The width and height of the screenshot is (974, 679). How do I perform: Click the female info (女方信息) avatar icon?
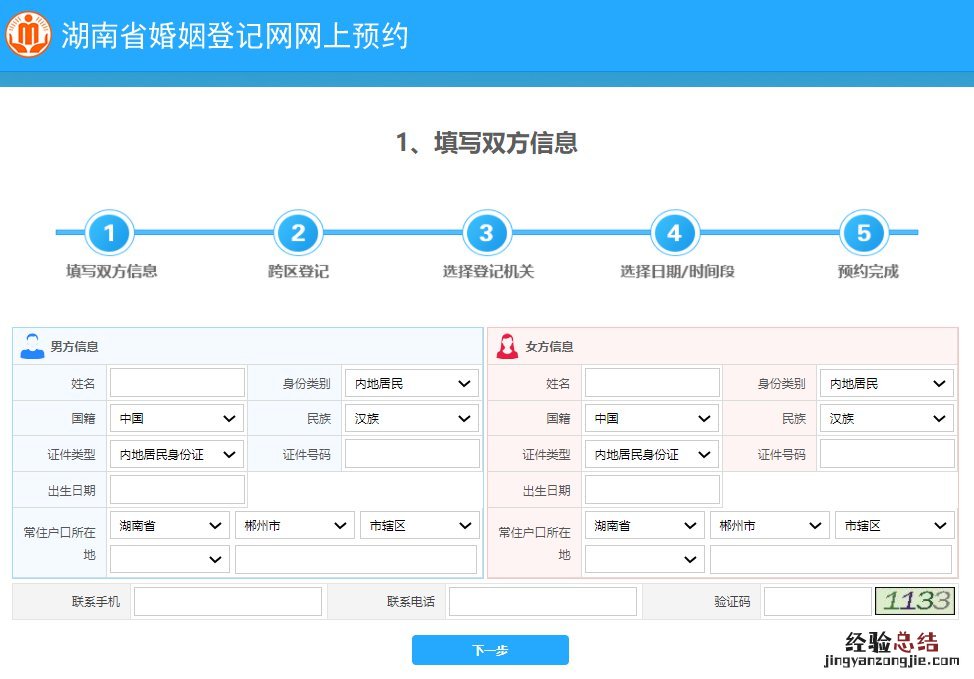pyautogui.click(x=507, y=346)
